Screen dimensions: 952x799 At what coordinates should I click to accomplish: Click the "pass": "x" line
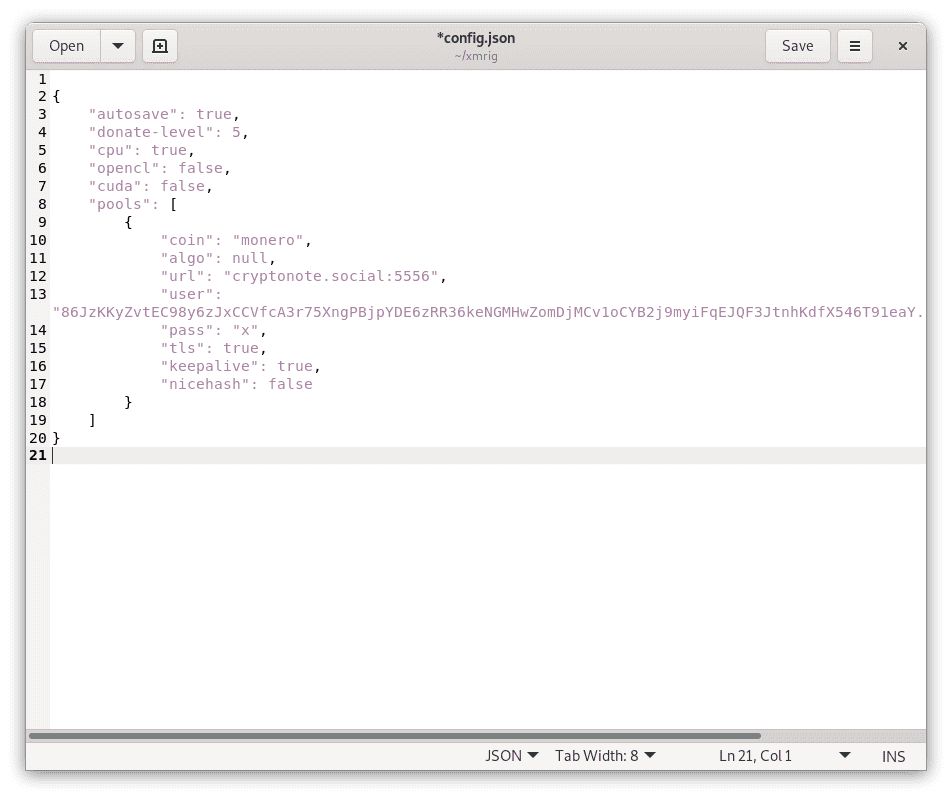point(213,330)
